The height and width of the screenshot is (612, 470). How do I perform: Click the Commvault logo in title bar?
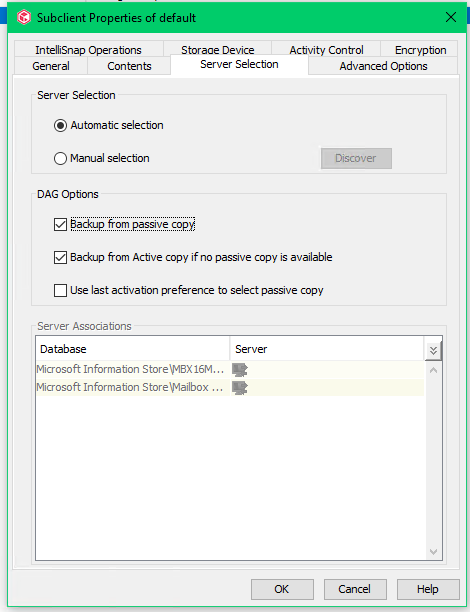click(24, 18)
